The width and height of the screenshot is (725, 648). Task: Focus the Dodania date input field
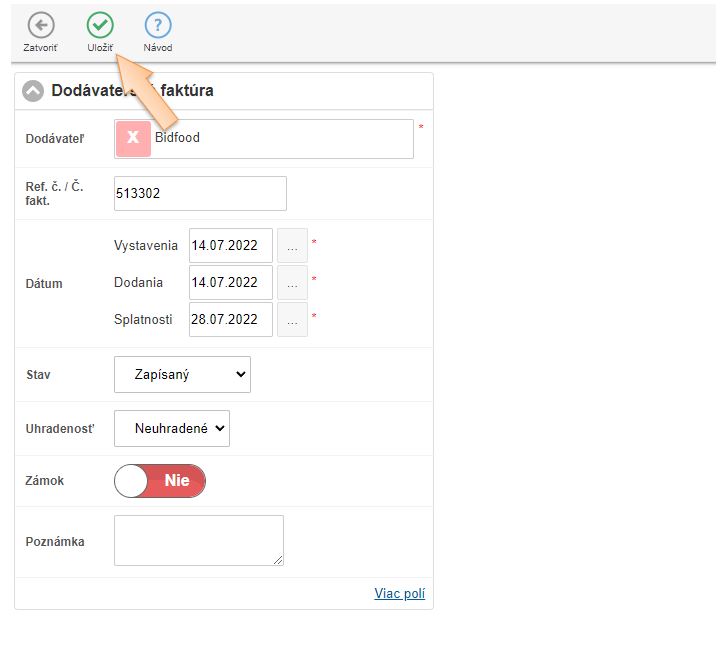(x=230, y=283)
